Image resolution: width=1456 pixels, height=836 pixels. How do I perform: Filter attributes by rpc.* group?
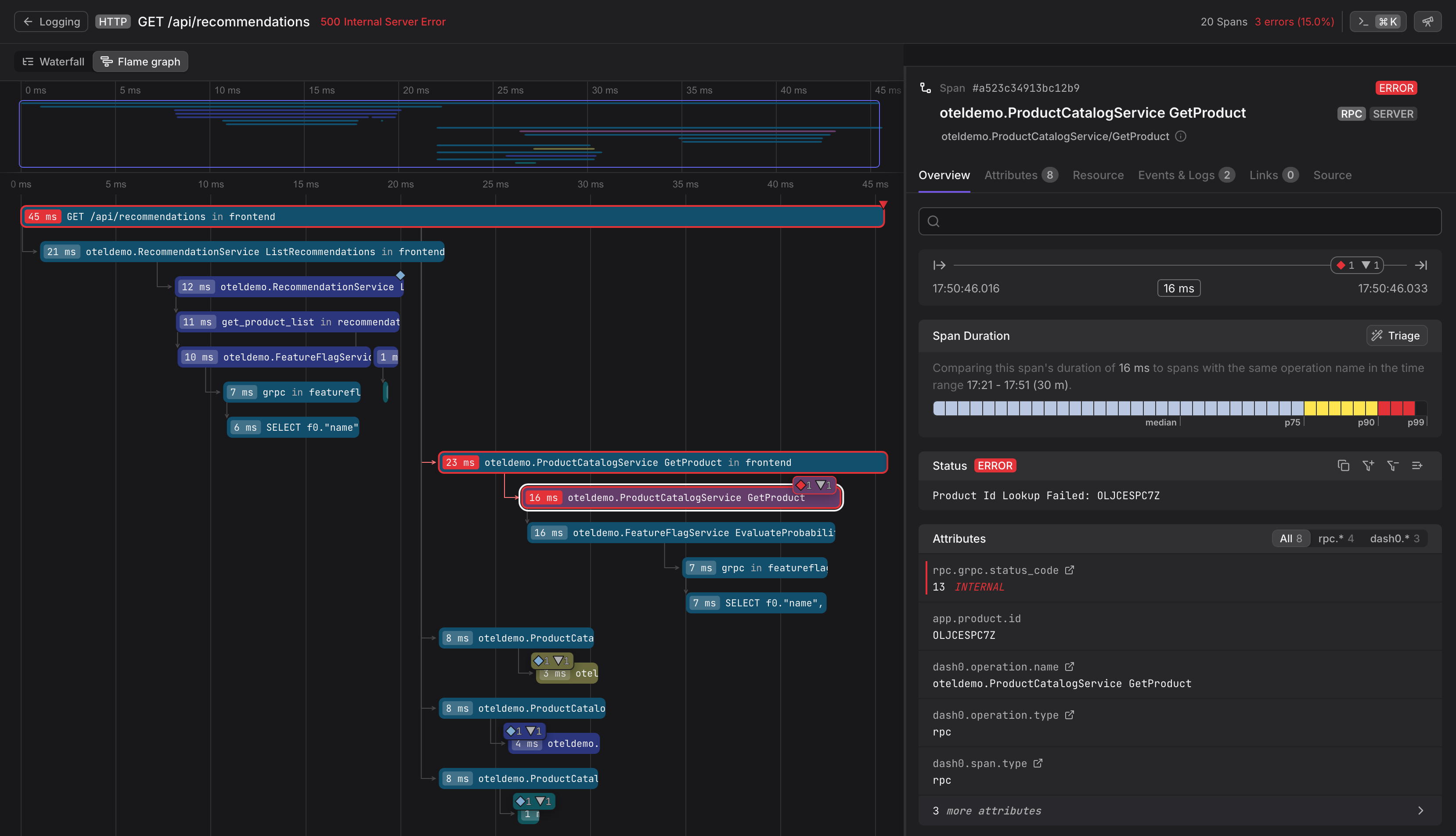1335,539
